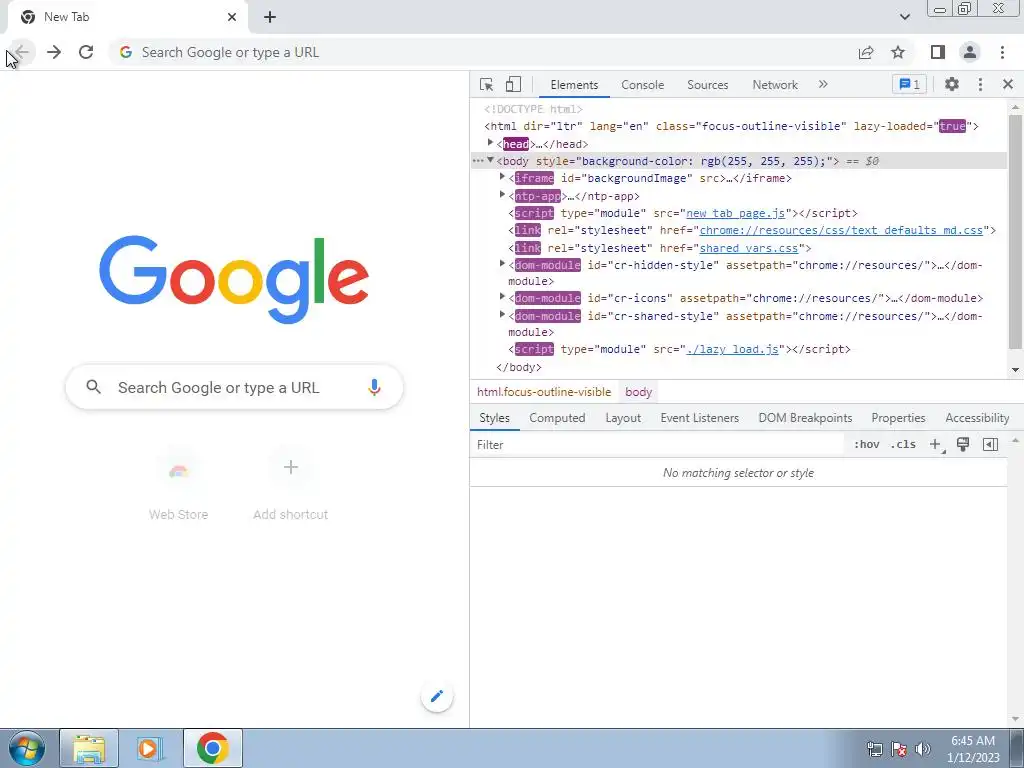1024x768 pixels.
Task: Expand the dom-module cr-hidden-style node
Action: coord(502,264)
